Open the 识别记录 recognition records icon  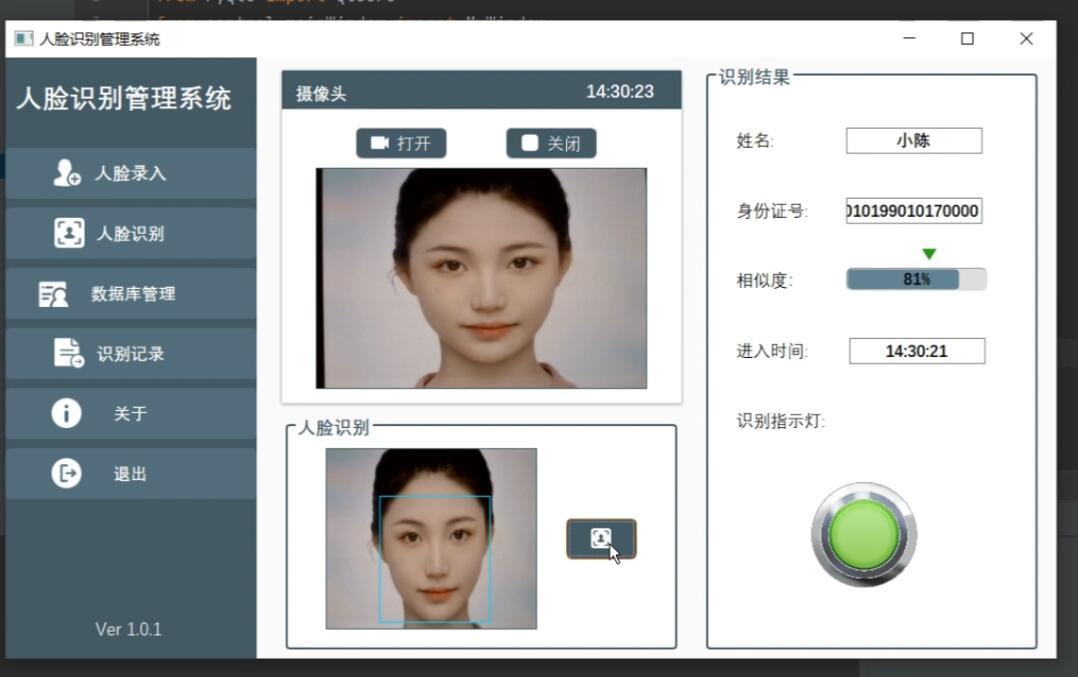[67, 352]
